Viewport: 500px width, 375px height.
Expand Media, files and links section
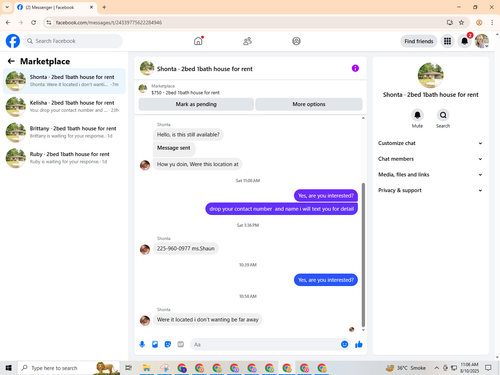pos(430,174)
